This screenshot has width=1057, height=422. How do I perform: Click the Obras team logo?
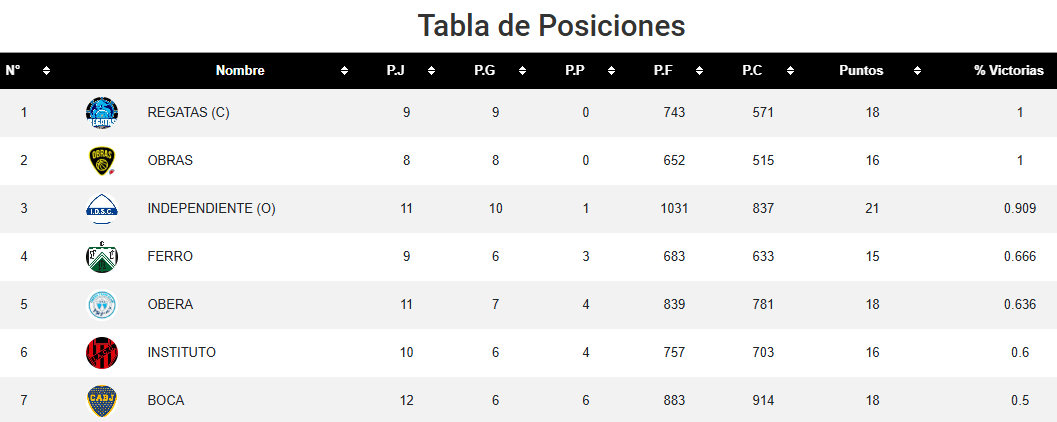click(102, 161)
